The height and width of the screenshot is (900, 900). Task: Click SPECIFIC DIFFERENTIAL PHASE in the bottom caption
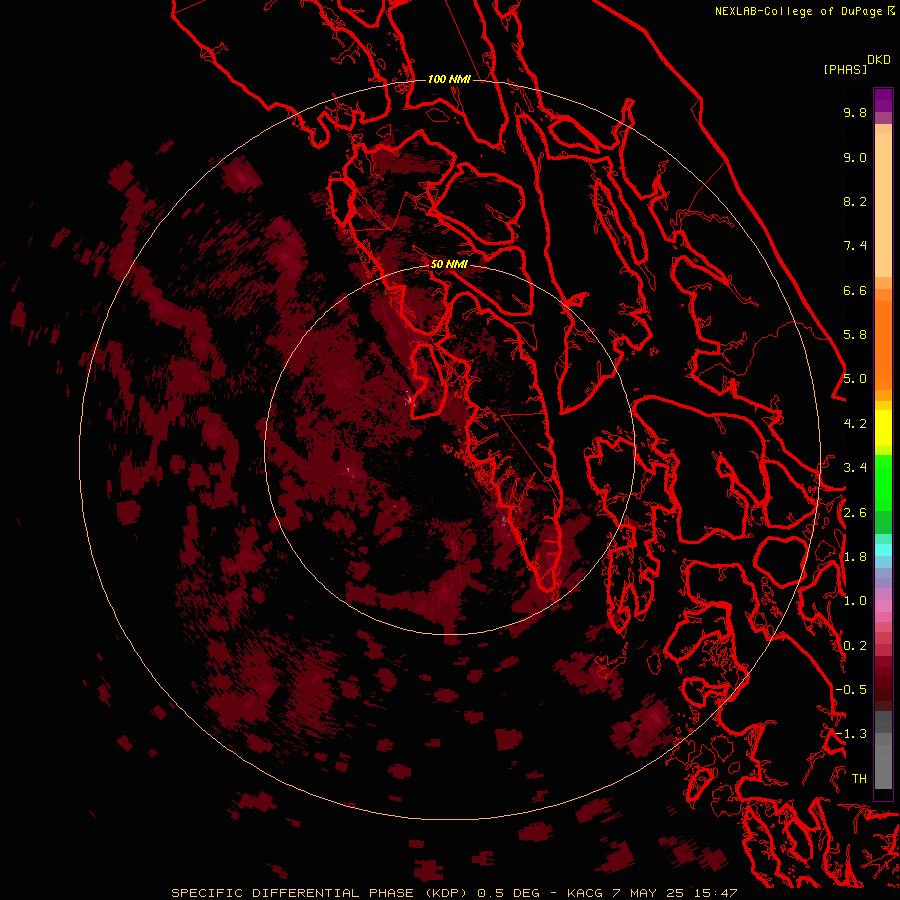pos(292,893)
